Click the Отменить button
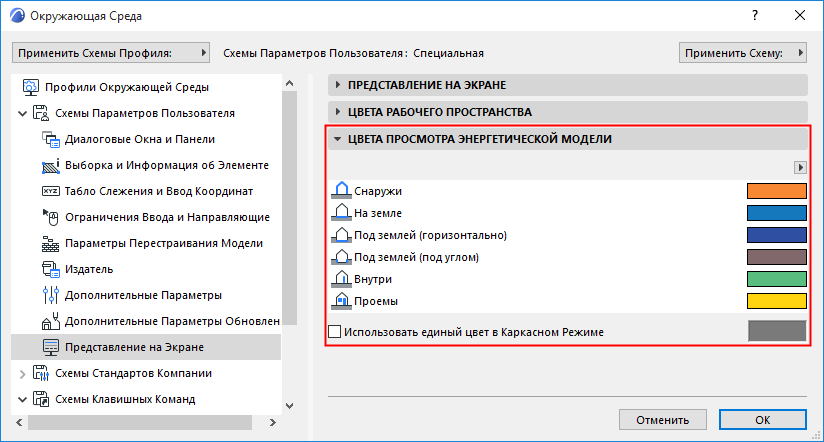Image resolution: width=824 pixels, height=442 pixels. [663, 420]
